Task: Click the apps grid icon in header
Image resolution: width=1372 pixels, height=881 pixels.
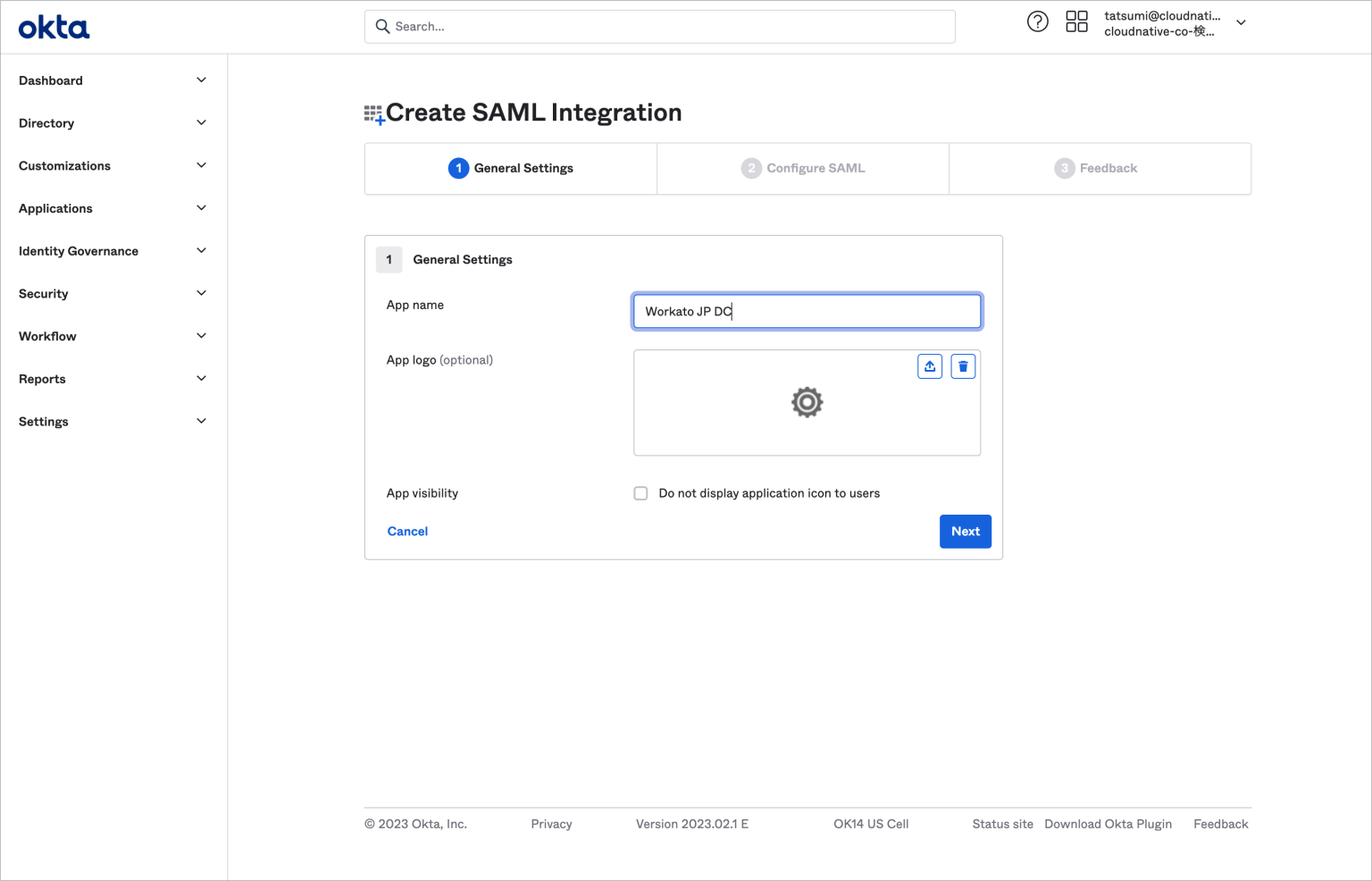Action: point(1077,21)
